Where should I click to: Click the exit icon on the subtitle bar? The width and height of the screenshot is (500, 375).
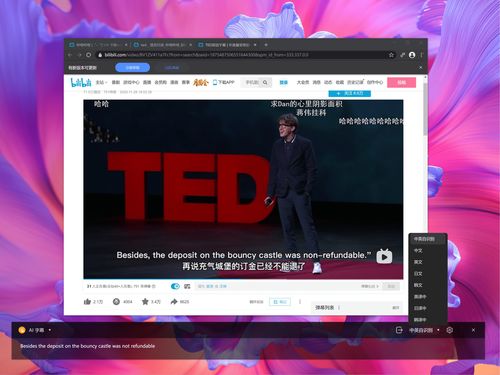pos(399,330)
